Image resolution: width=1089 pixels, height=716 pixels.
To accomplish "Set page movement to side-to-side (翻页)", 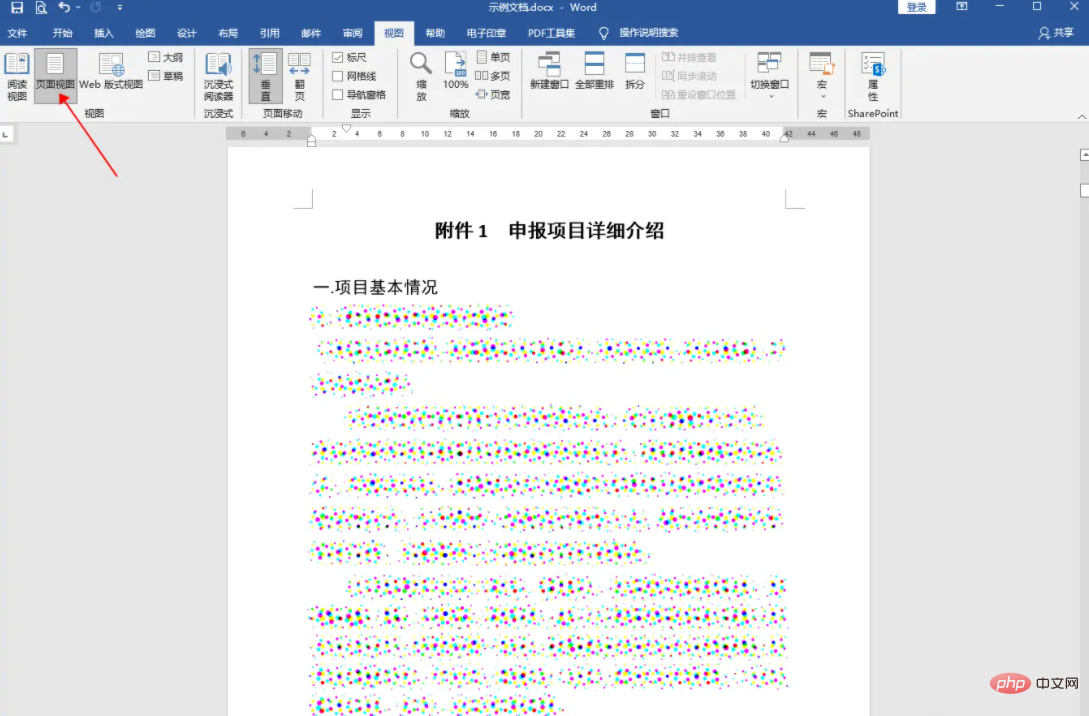I will (x=299, y=76).
